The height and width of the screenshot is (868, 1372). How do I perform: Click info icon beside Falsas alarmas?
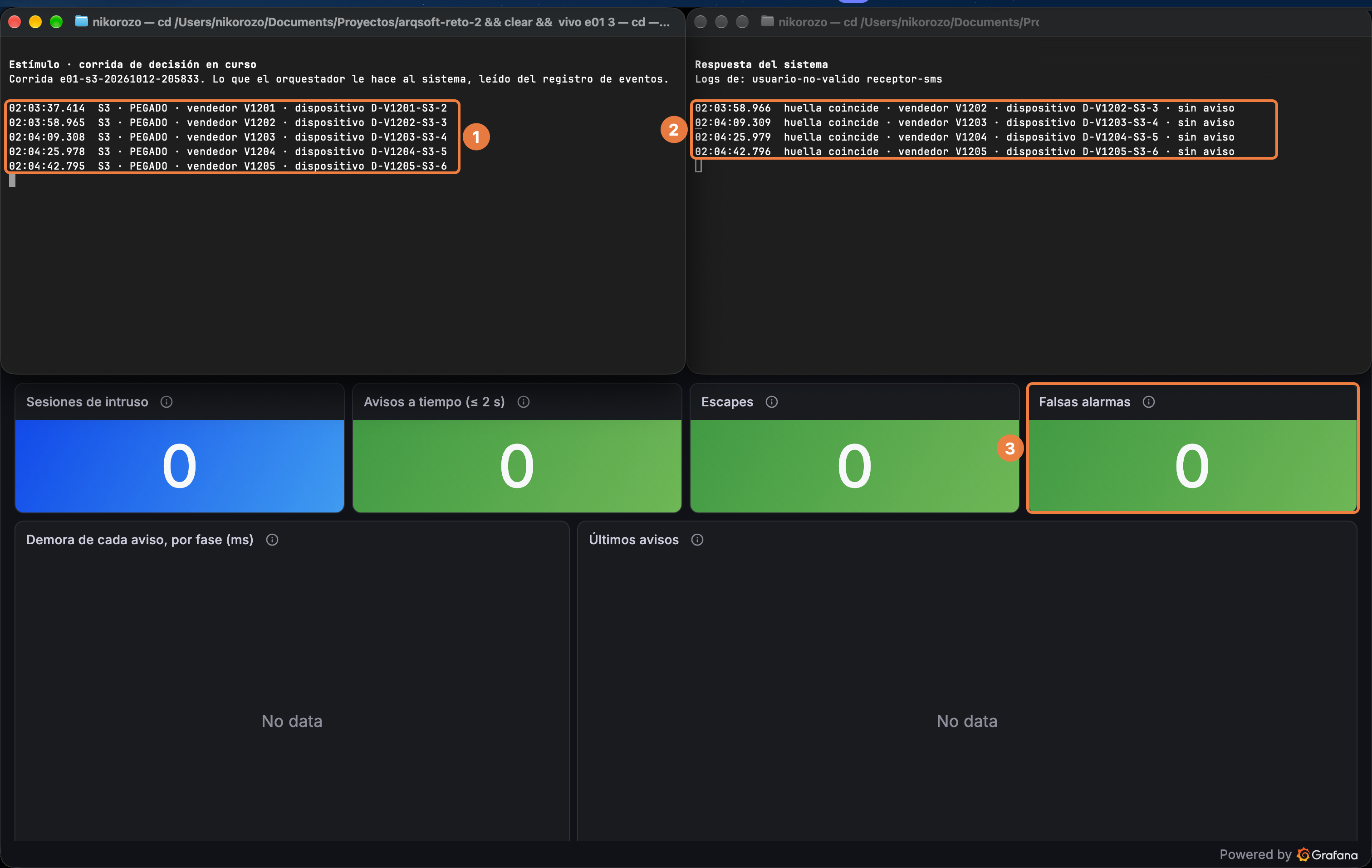click(1149, 402)
